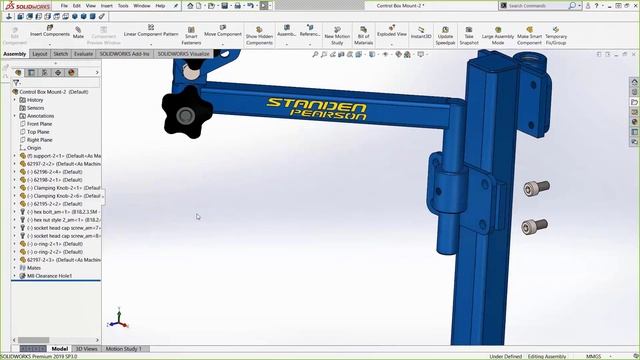Open the File menu
This screenshot has width=640, height=360.
[64, 6]
